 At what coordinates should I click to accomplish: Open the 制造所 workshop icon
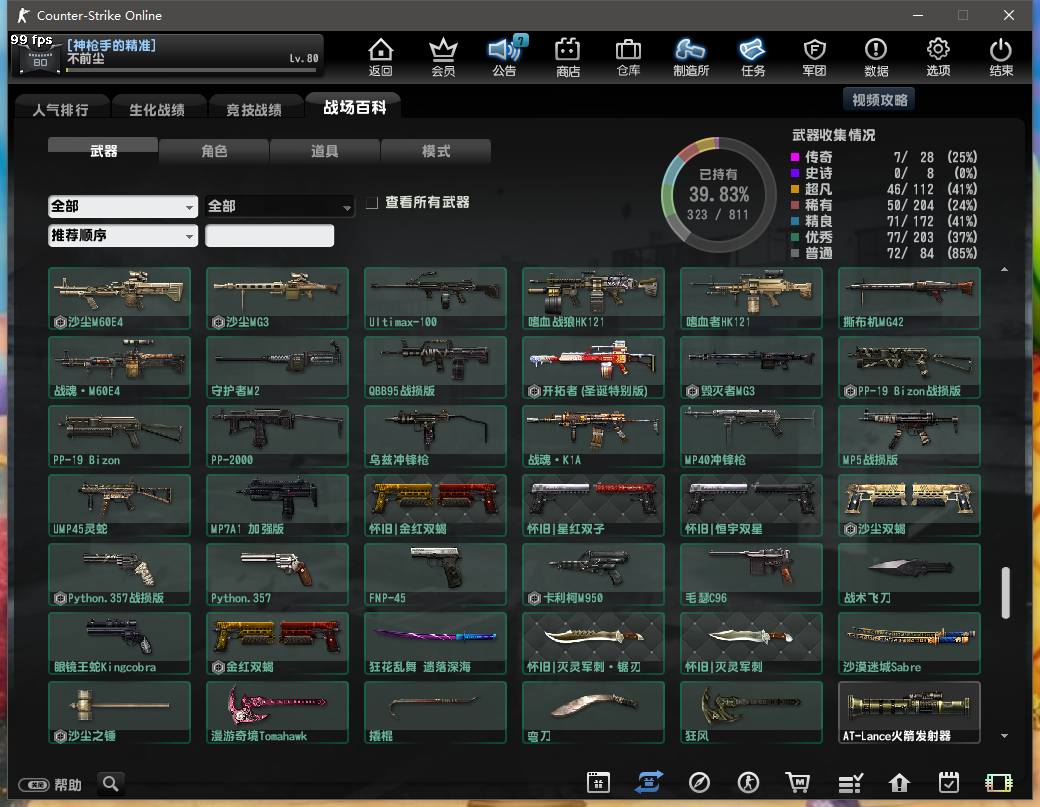click(x=690, y=57)
